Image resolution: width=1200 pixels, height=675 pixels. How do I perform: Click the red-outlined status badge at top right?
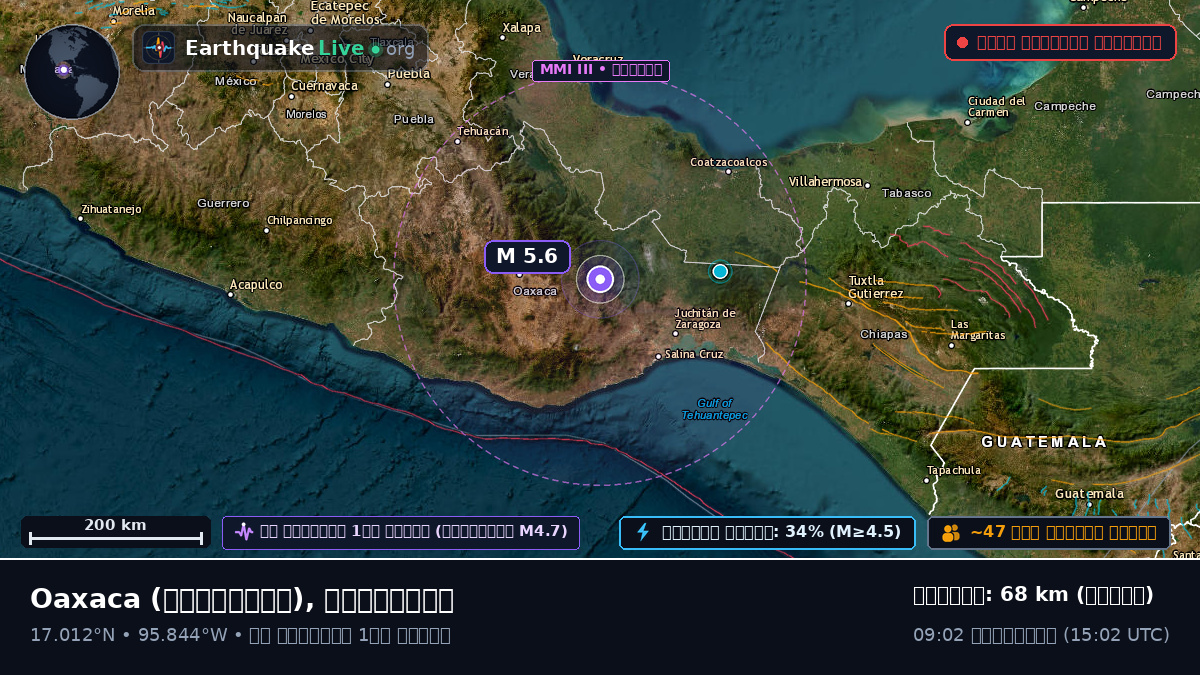[x=1060, y=42]
